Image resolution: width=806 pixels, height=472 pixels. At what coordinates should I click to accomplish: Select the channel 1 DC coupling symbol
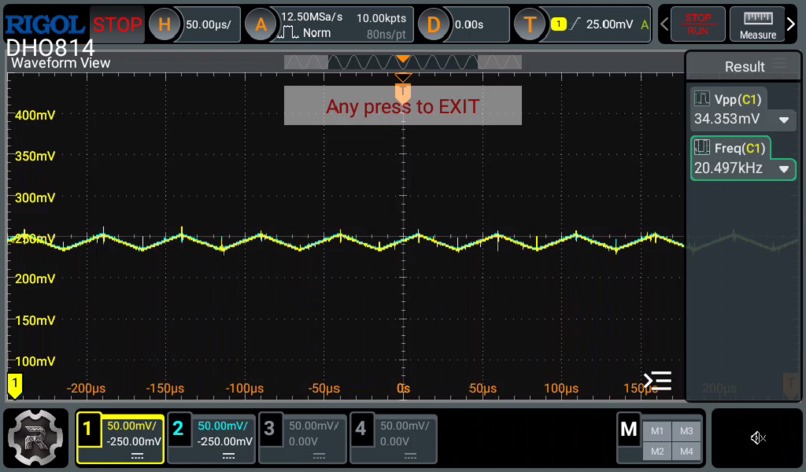pyautogui.click(x=137, y=456)
